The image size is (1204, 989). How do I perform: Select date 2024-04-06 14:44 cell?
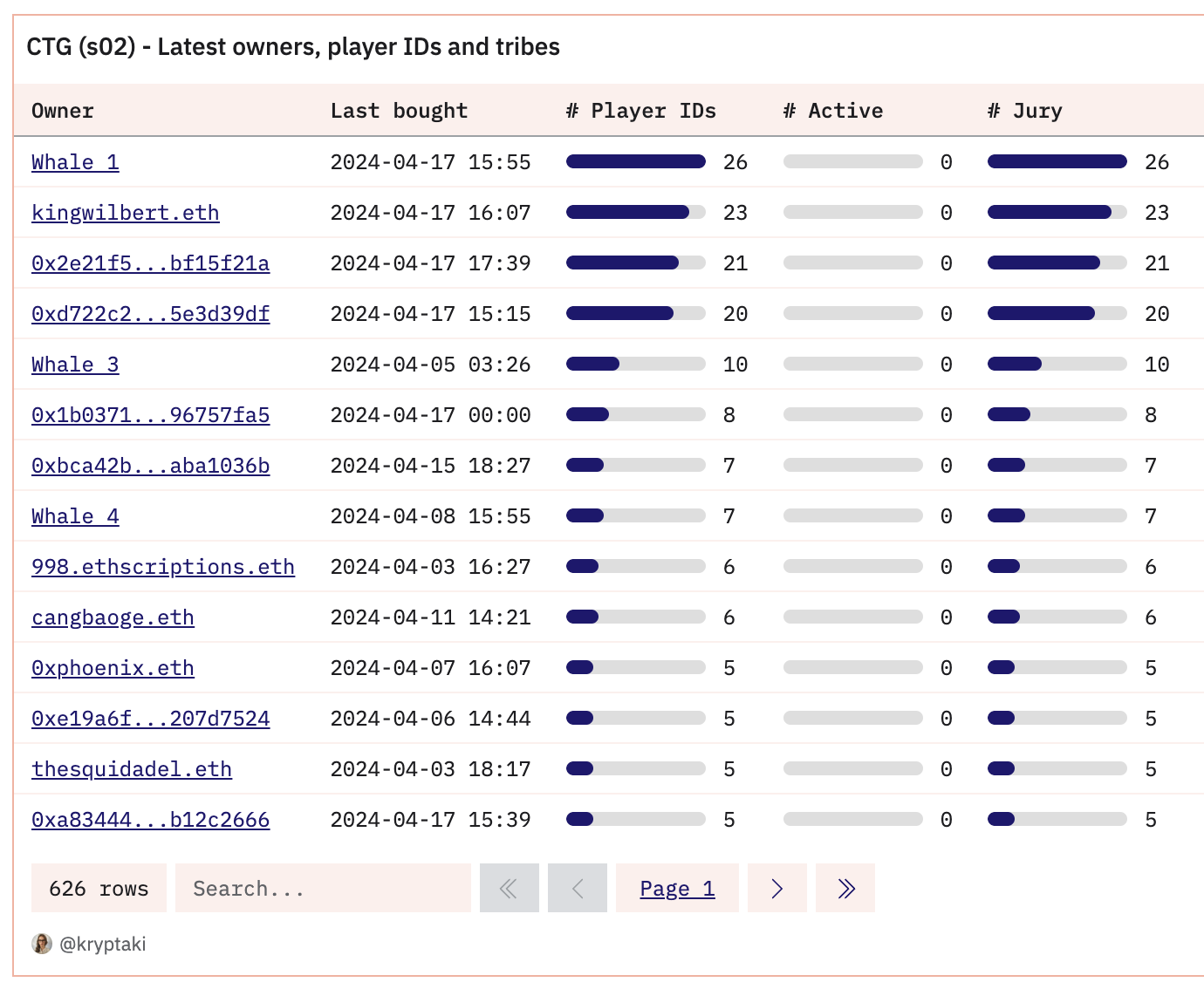pos(431,719)
